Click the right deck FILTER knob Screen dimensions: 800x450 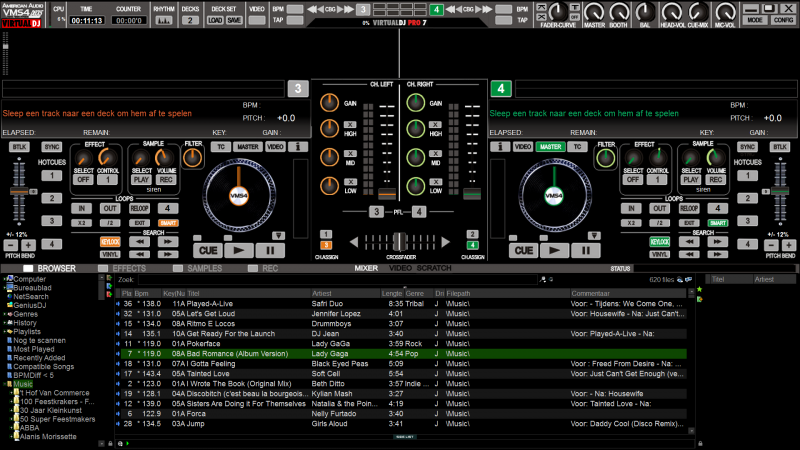click(x=606, y=158)
